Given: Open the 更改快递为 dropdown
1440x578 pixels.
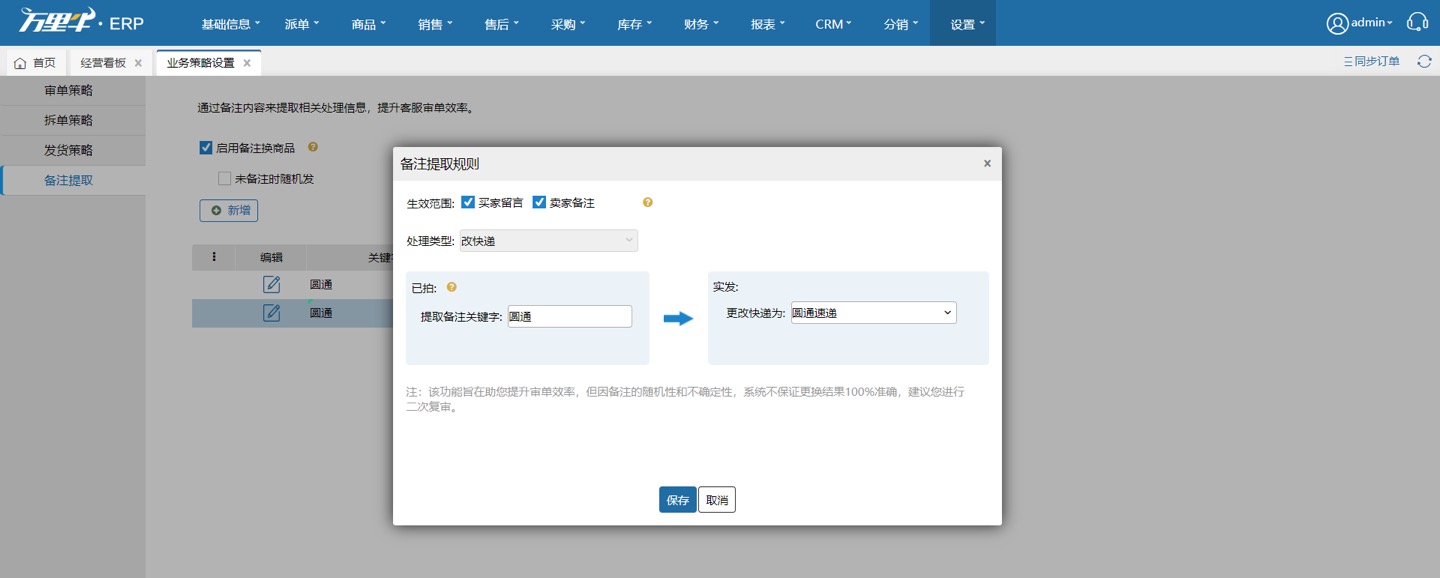Looking at the screenshot, I should tap(872, 312).
